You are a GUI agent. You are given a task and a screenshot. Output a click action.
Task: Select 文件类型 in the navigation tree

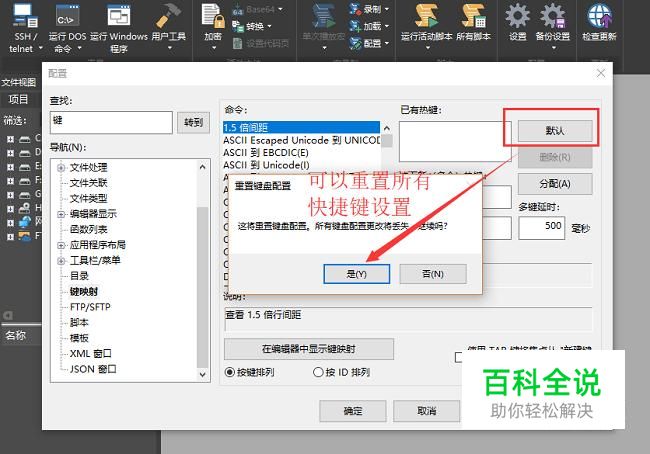tap(88, 198)
